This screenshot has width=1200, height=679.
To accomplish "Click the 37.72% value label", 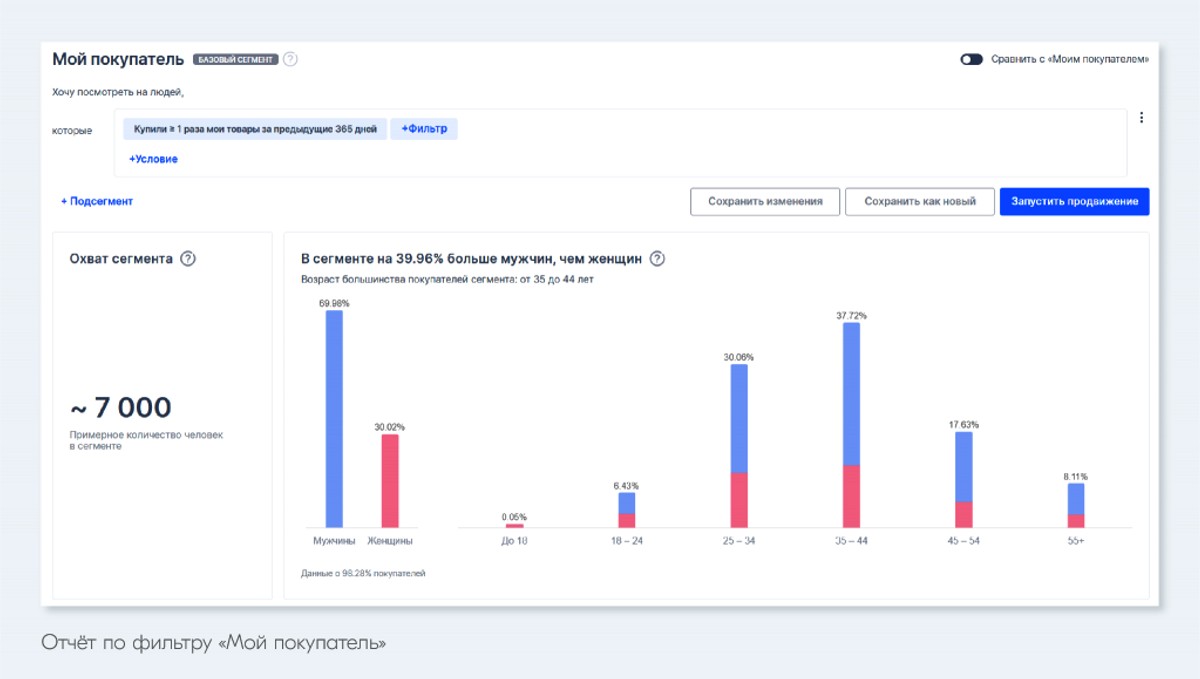I will tap(851, 315).
